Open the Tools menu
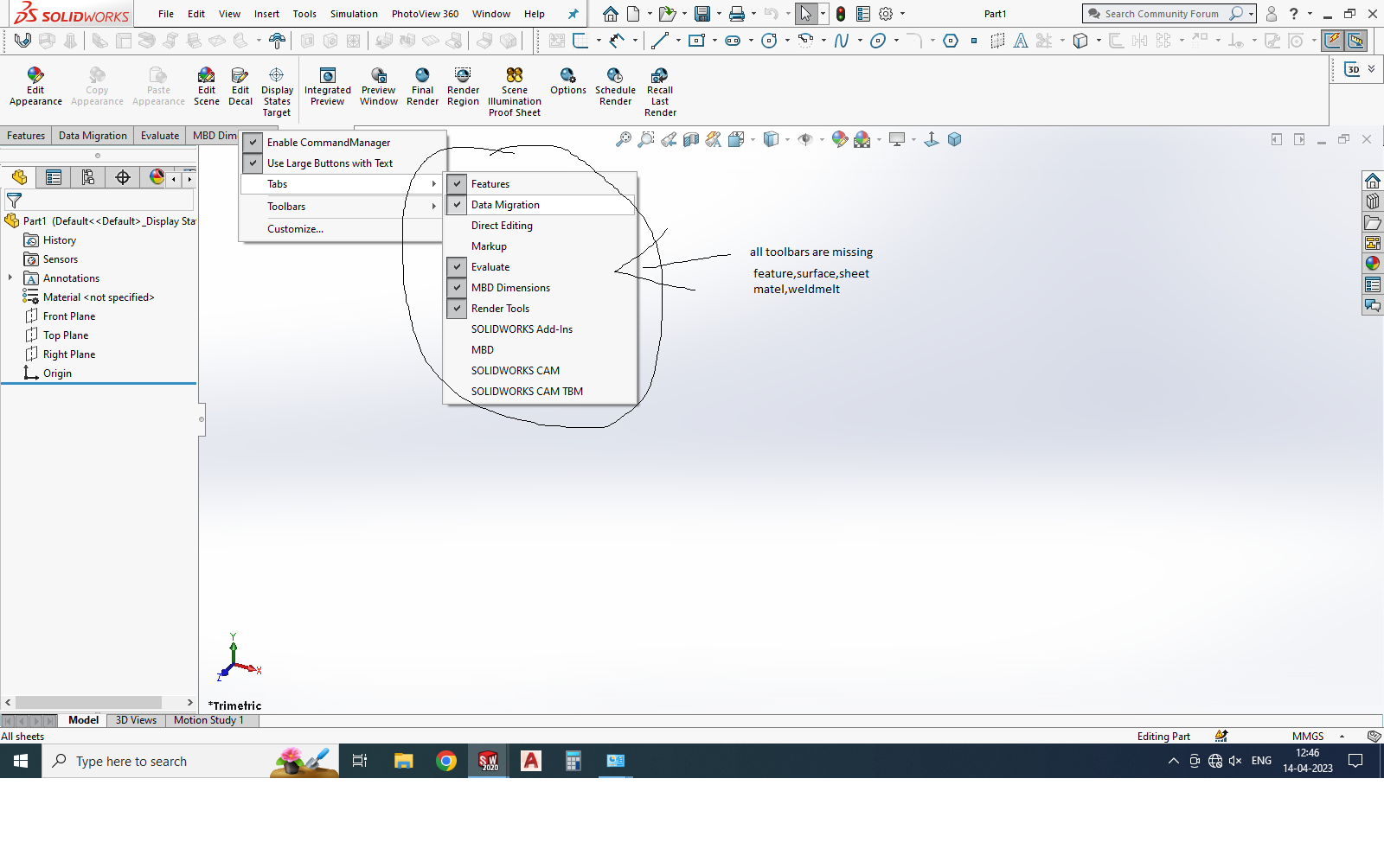This screenshot has height=868, width=1384. (304, 14)
